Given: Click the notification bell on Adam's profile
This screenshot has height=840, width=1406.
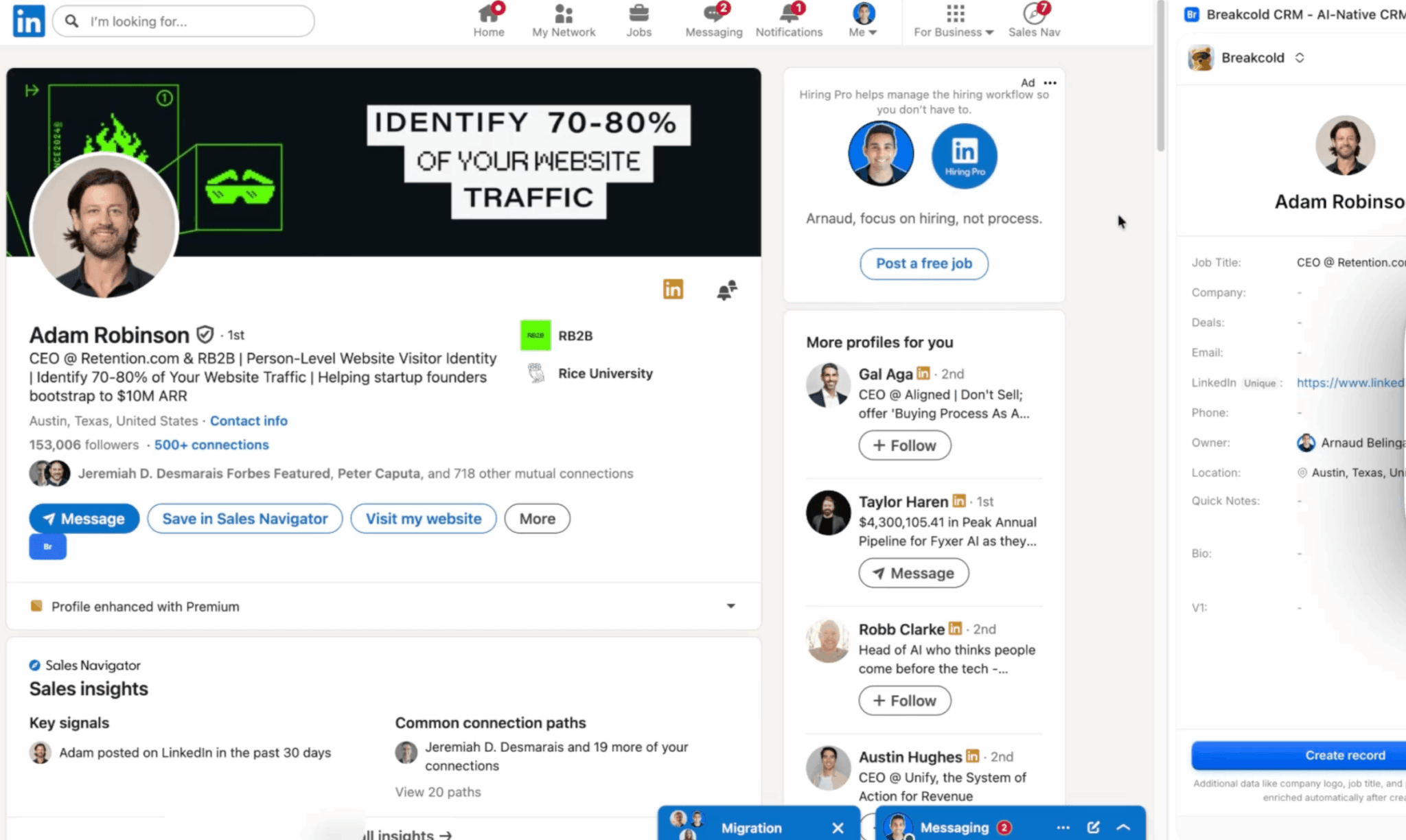Looking at the screenshot, I should click(x=726, y=290).
